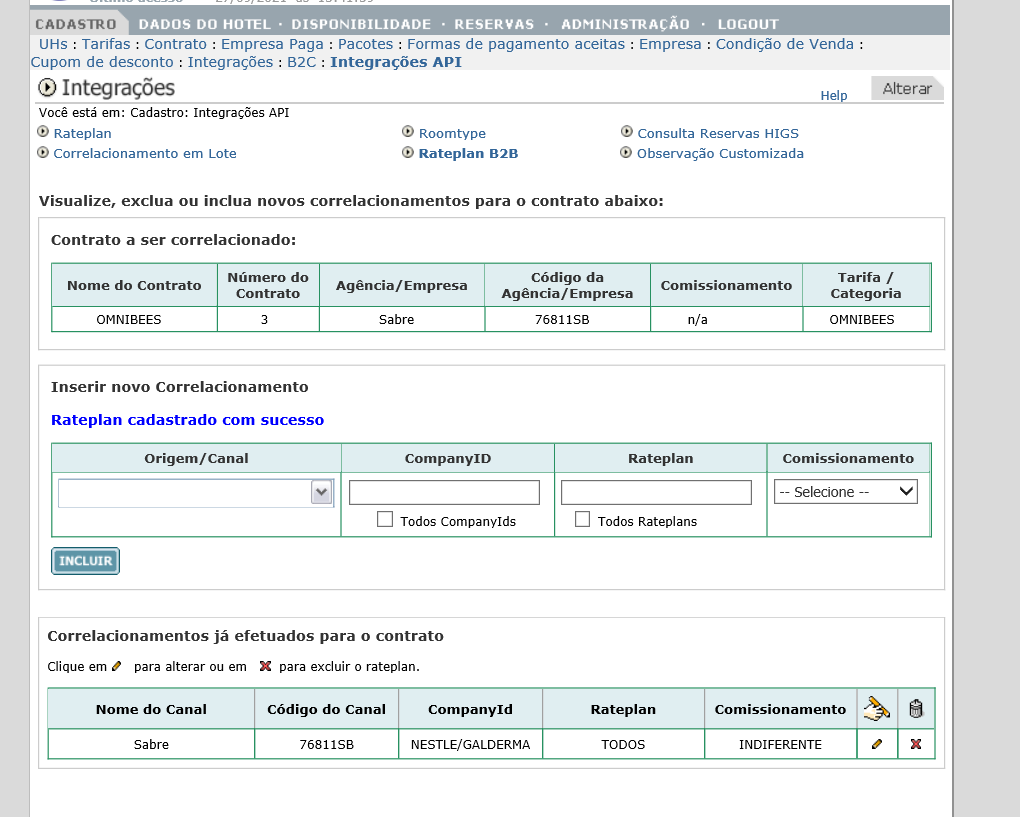Open the RESERVAS menu

[494, 25]
